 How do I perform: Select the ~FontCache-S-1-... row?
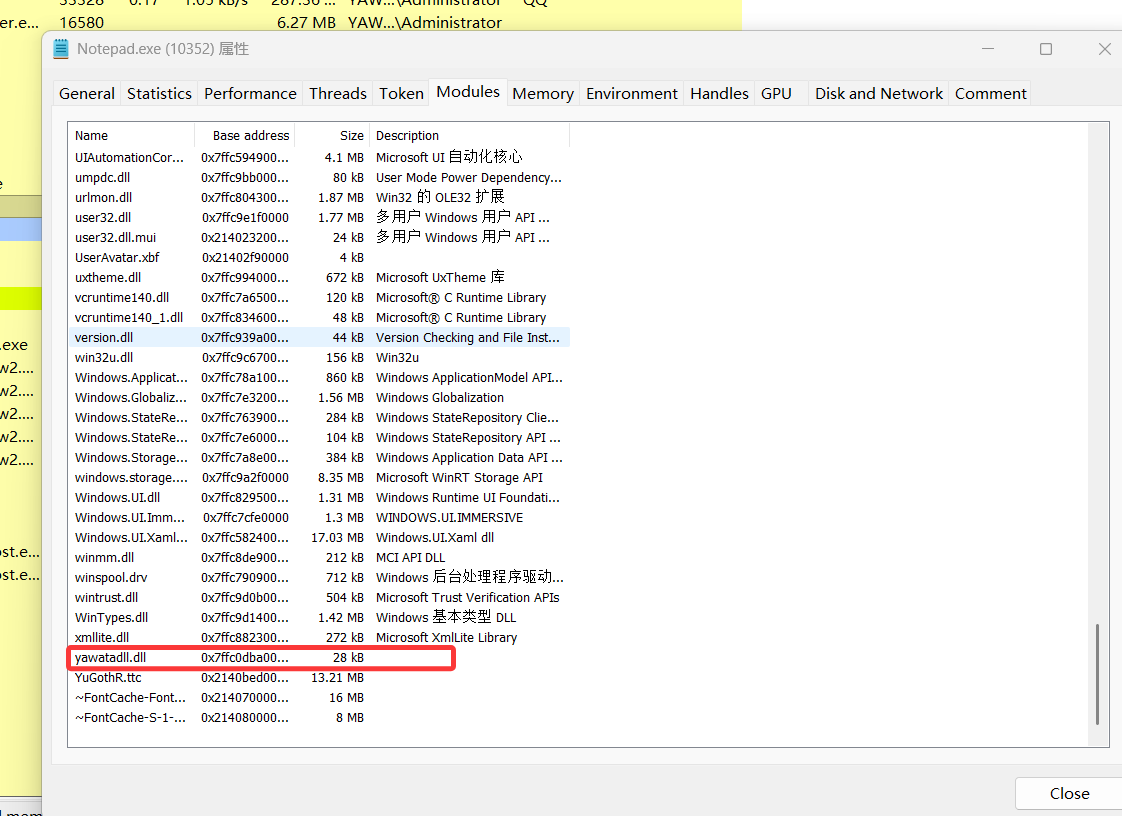(x=319, y=718)
